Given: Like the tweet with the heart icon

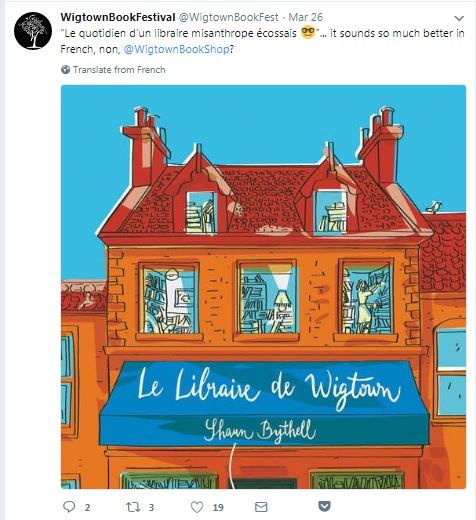Looking at the screenshot, I should click(197, 507).
